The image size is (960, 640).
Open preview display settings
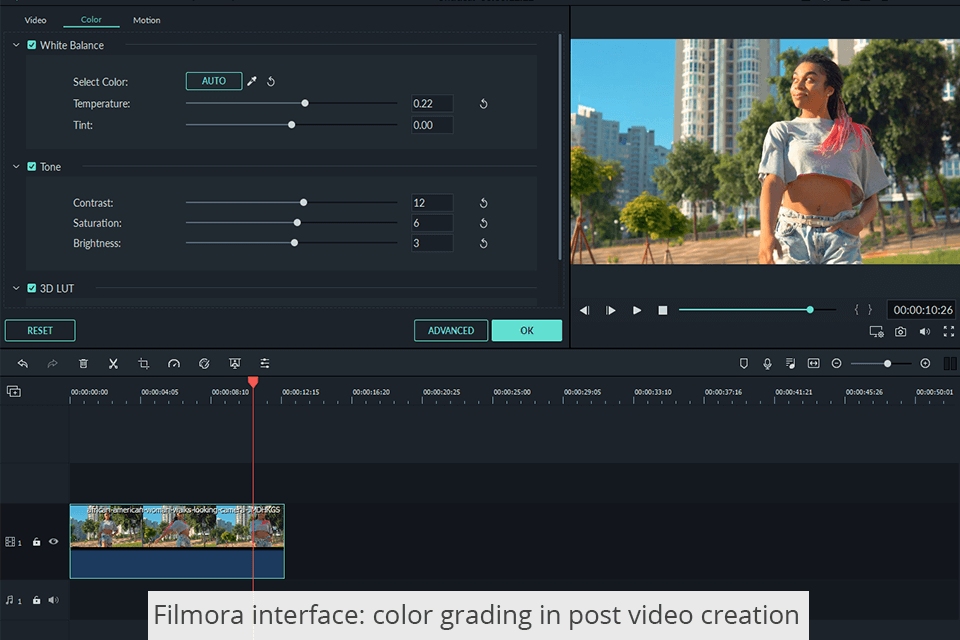[876, 331]
